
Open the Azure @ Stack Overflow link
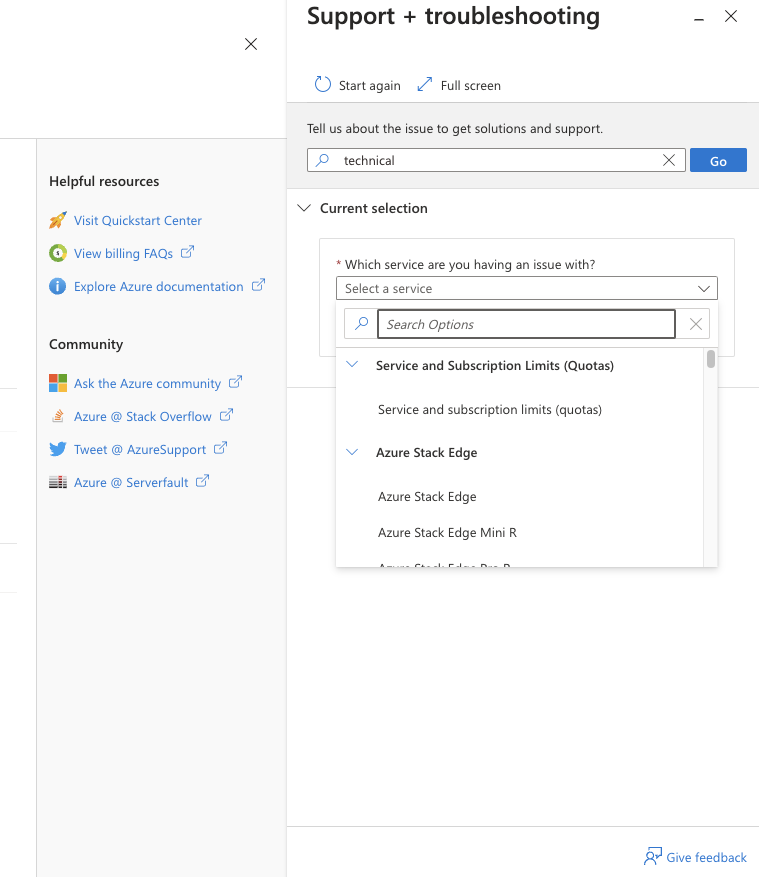click(143, 416)
